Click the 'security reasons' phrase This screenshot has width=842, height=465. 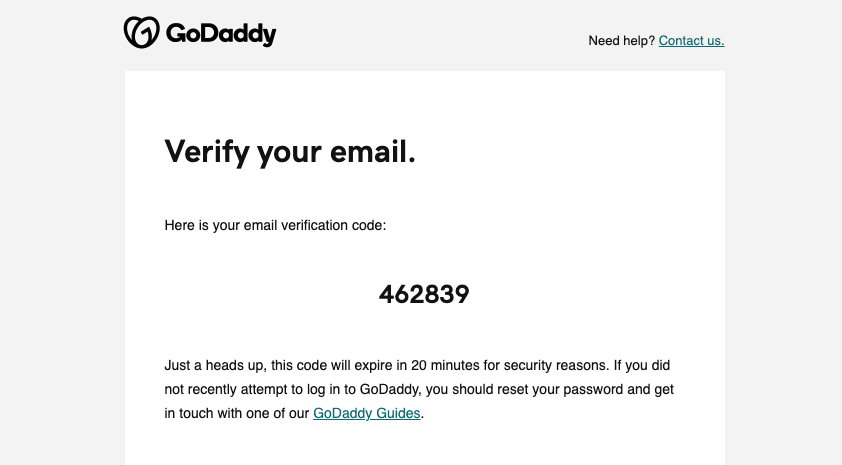(555, 366)
